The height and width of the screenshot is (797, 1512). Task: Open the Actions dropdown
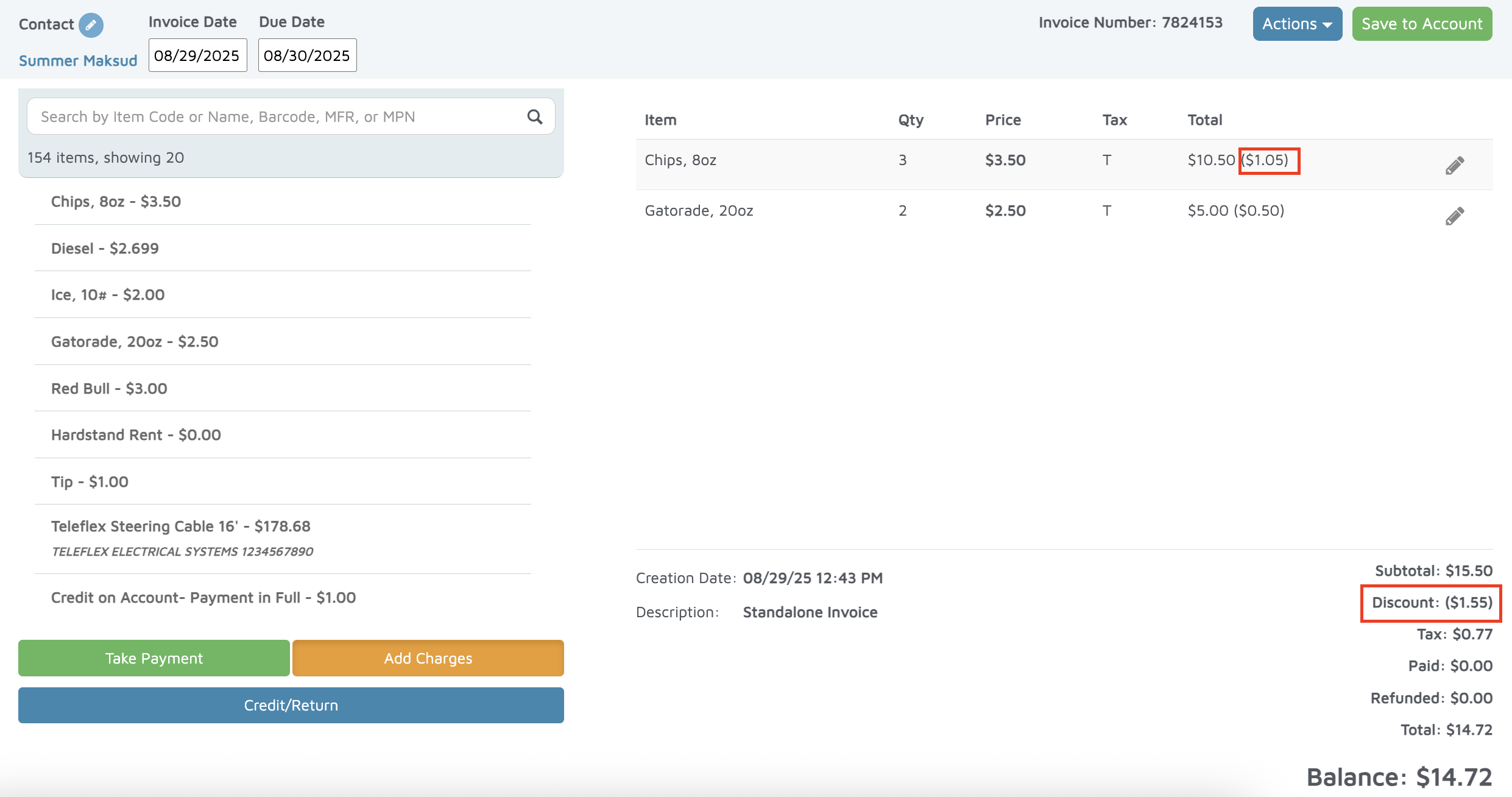tap(1297, 24)
